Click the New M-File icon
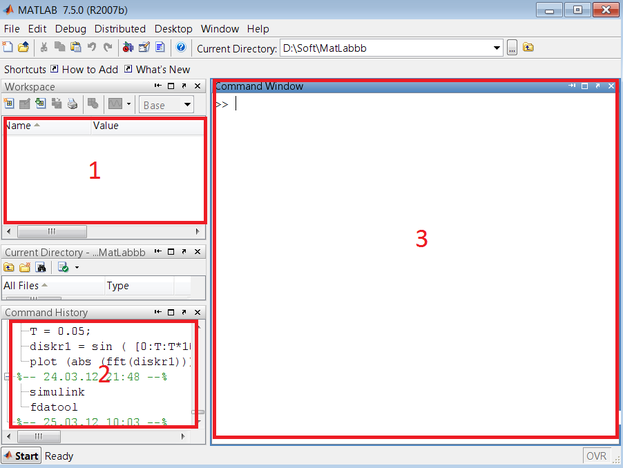Viewport: 623px width, 468px height. 8,47
